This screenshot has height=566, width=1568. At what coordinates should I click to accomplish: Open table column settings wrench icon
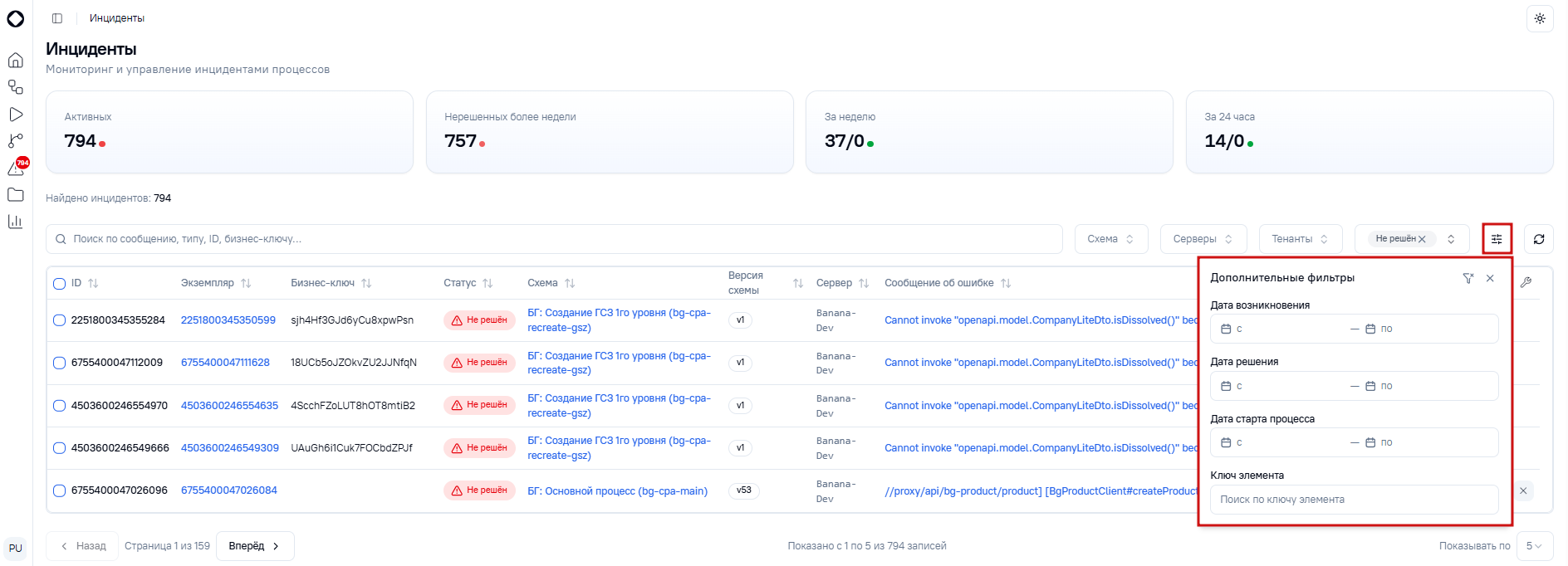point(1526,282)
